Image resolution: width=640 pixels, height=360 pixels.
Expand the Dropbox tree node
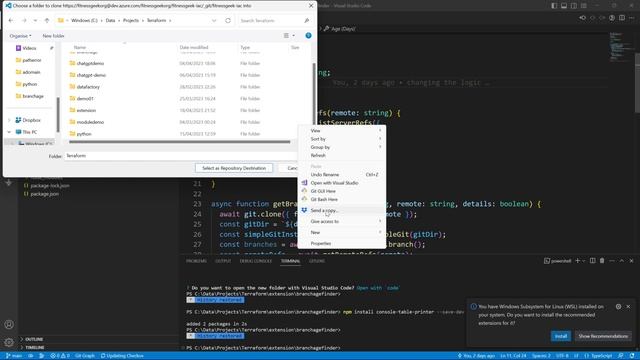9,120
